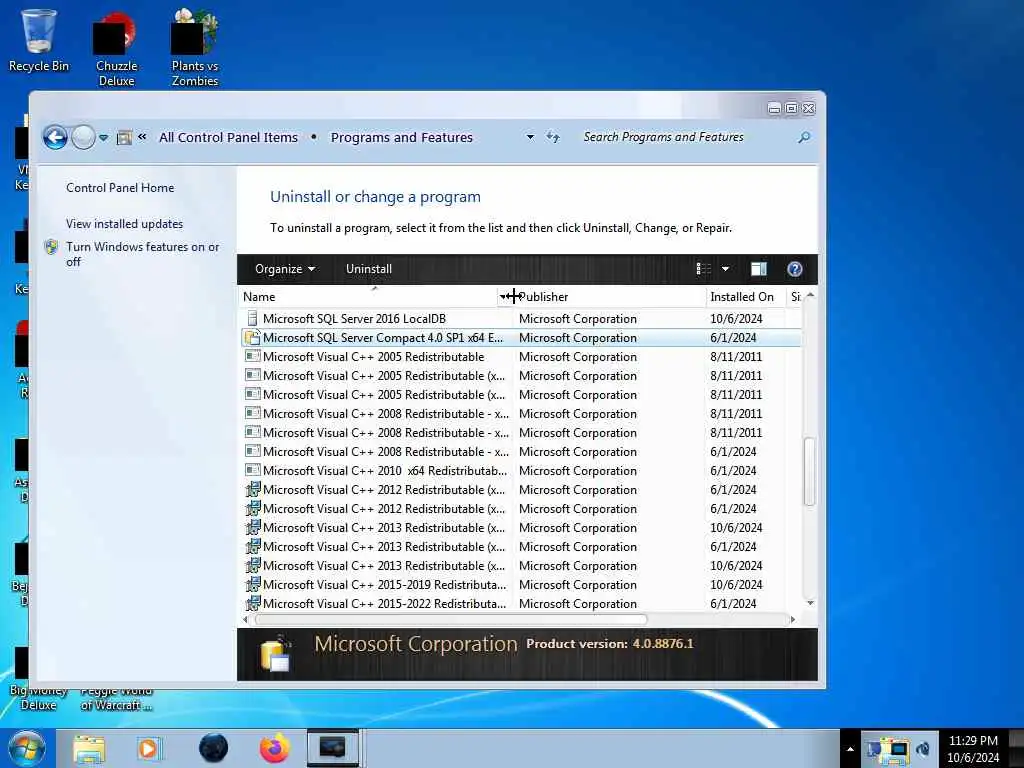The image size is (1024, 768).
Task: Open Windows Explorer from taskbar
Action: pyautogui.click(x=89, y=748)
